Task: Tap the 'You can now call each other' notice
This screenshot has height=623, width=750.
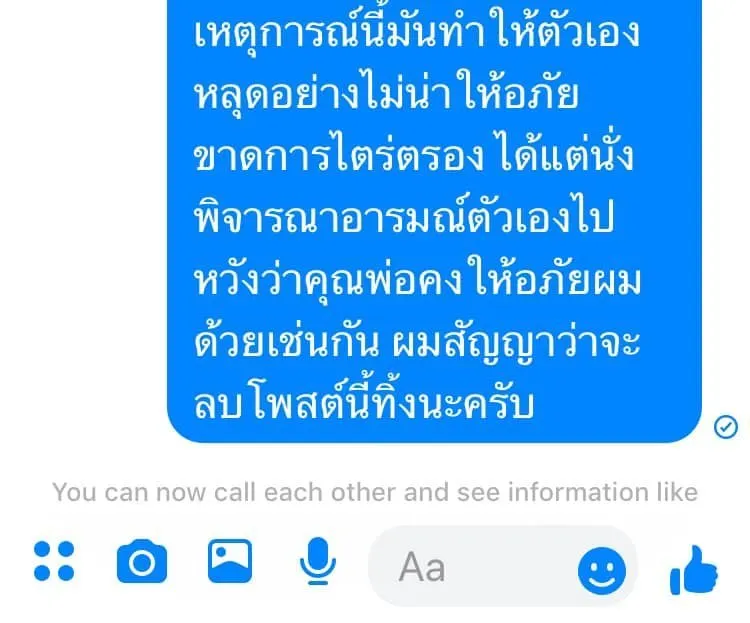Action: tap(375, 492)
